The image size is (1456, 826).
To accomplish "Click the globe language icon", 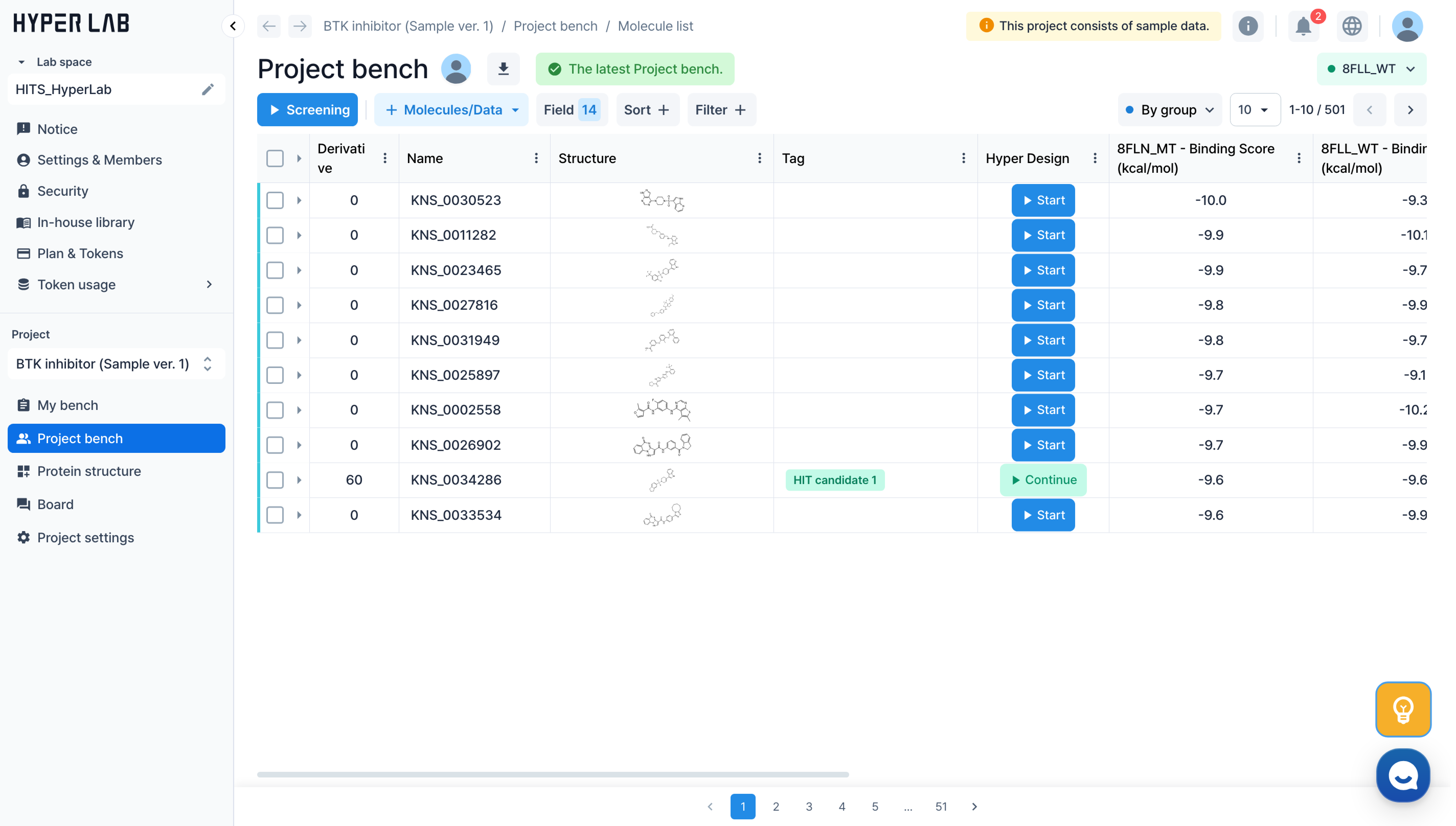I will pyautogui.click(x=1352, y=26).
